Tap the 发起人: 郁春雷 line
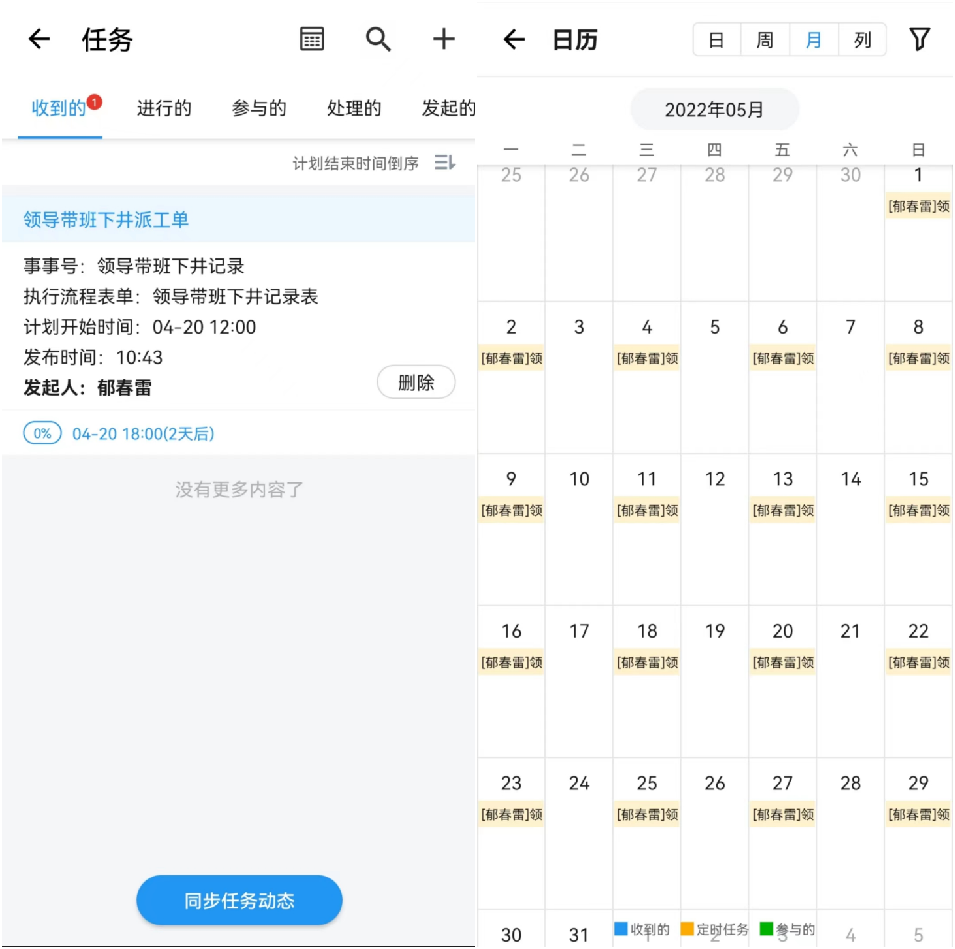 pos(88,388)
